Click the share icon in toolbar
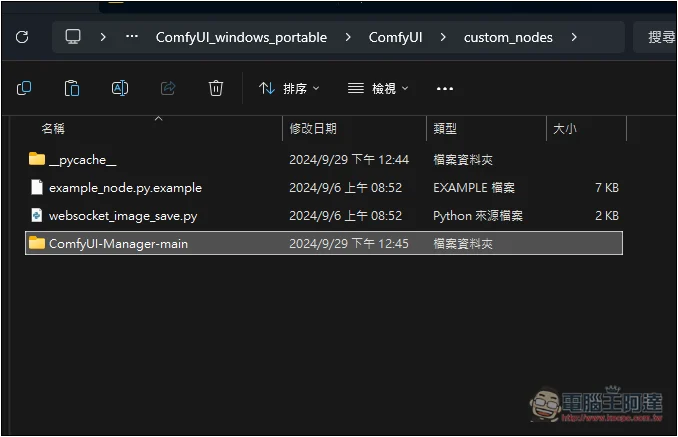678x437 pixels. [168, 88]
